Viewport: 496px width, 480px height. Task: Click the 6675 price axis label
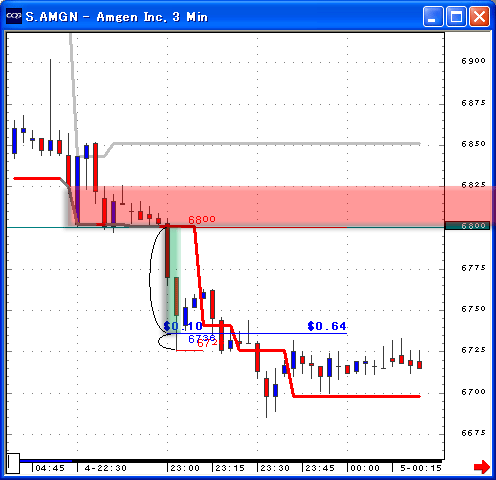473,433
